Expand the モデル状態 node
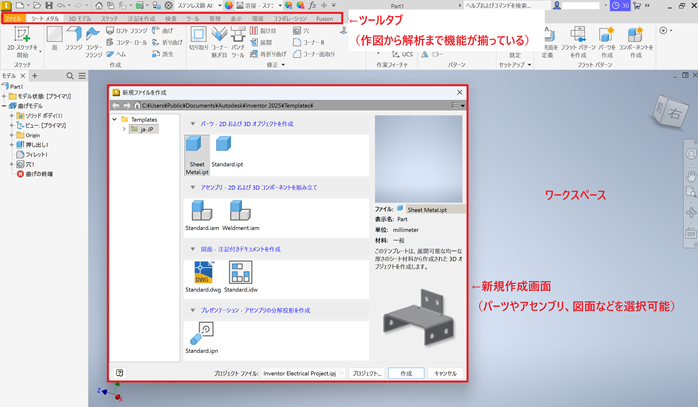 click(4, 96)
